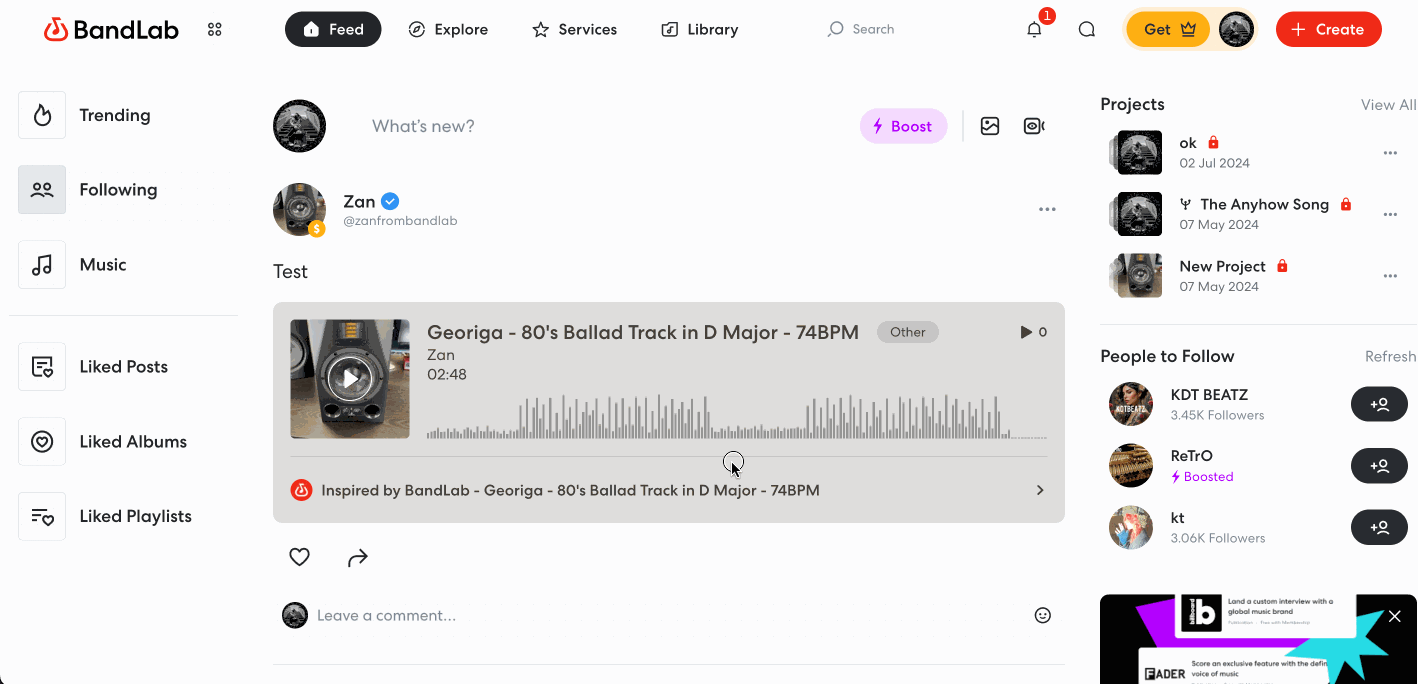Follow ReTrO
Viewport: 1418px width, 684px height.
[1379, 466]
